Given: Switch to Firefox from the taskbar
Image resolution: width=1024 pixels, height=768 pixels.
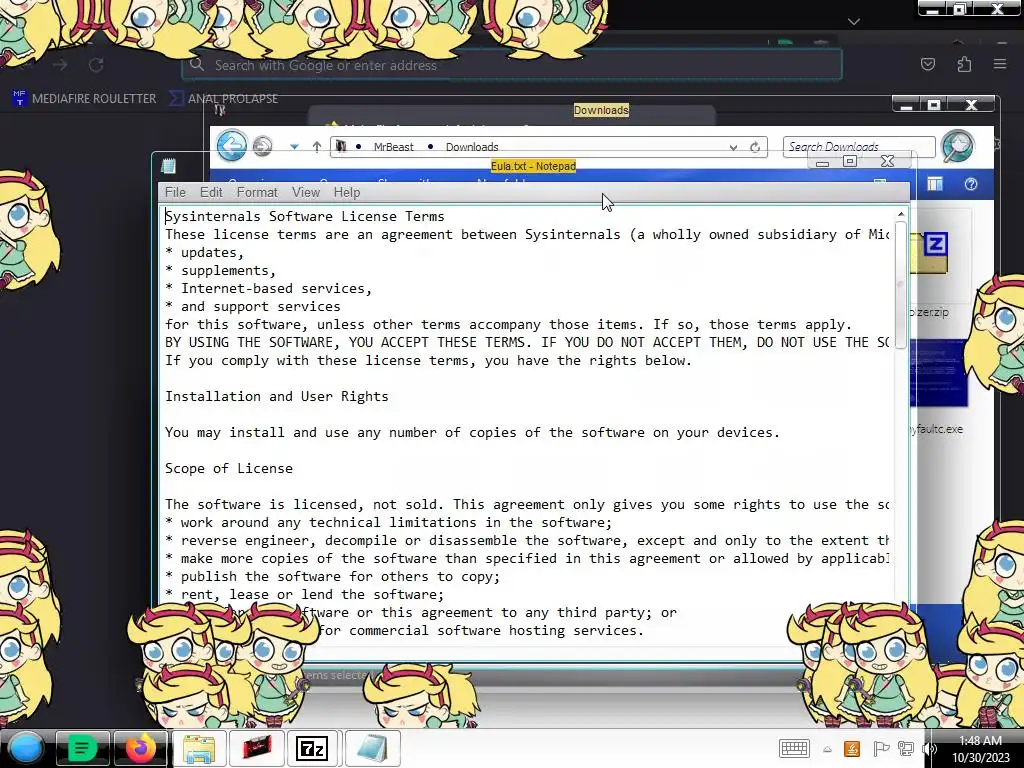Looking at the screenshot, I should (141, 748).
